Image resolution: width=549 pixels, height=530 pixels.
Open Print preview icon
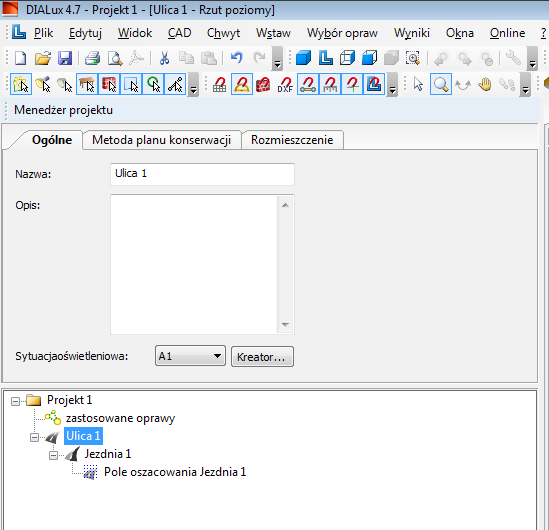pyautogui.click(x=115, y=58)
